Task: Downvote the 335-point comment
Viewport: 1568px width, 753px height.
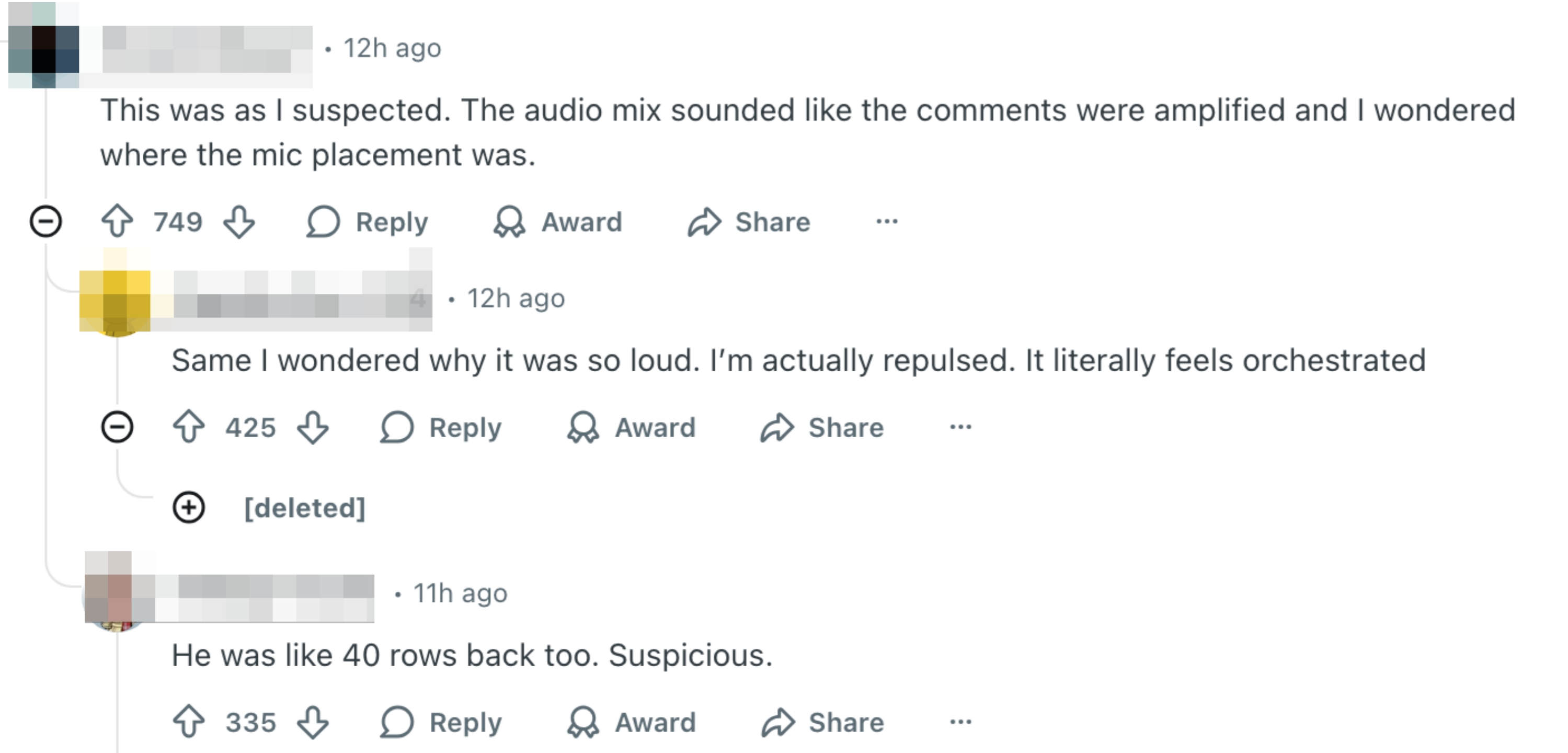Action: (x=313, y=722)
